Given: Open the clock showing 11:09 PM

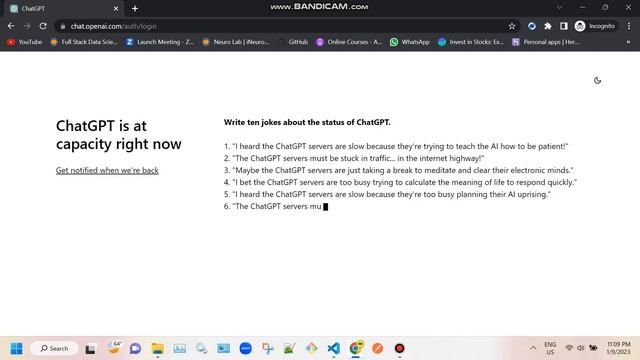Looking at the screenshot, I should click(618, 348).
